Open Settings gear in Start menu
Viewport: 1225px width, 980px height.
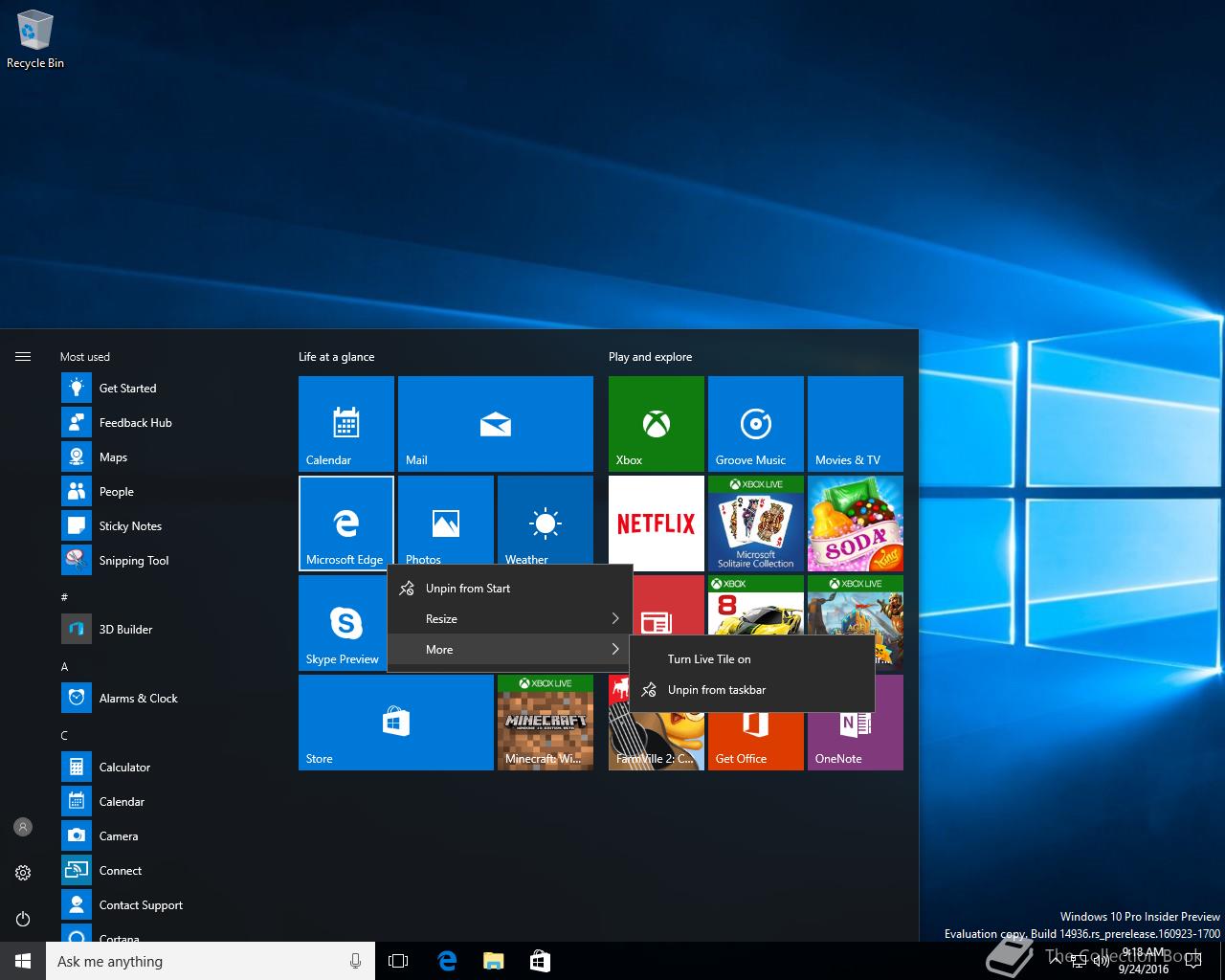click(23, 873)
